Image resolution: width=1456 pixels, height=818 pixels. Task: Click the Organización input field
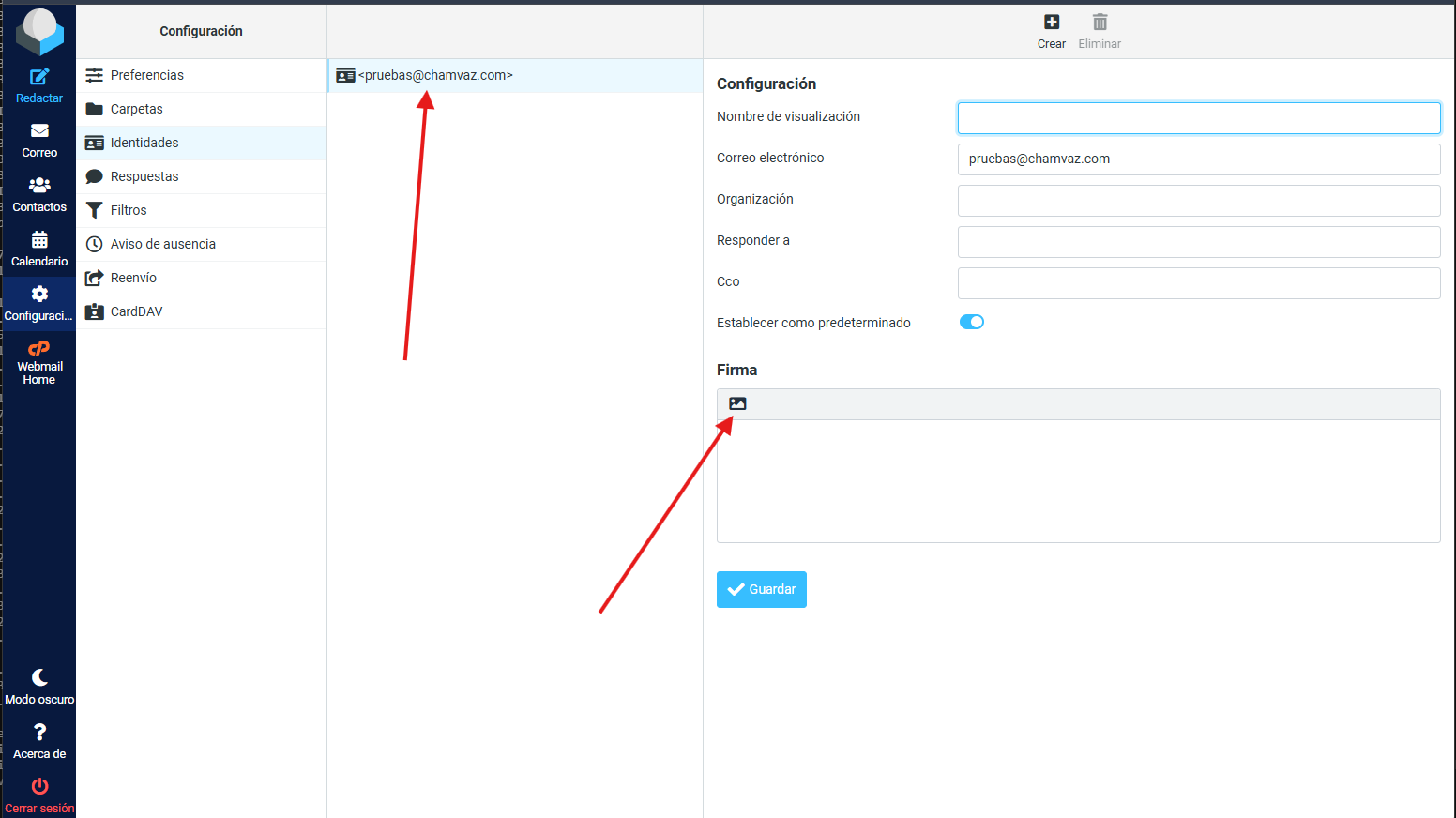[1198, 201]
